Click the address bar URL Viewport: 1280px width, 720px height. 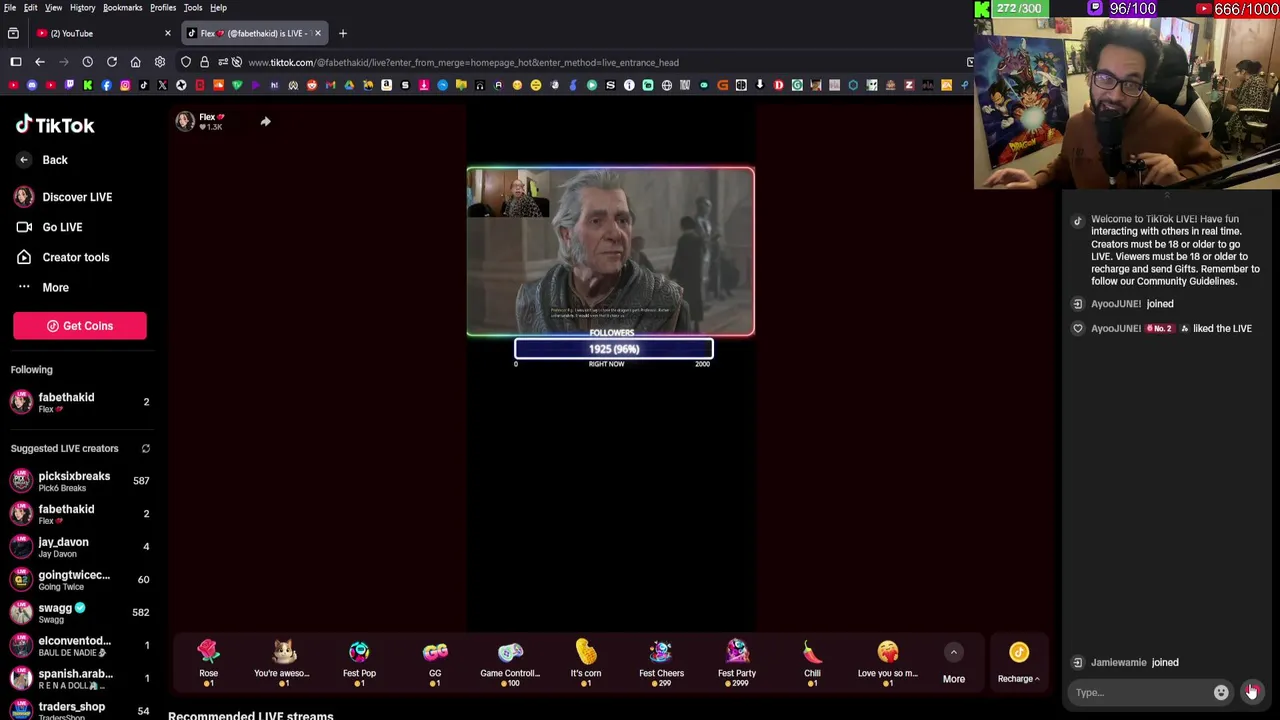coord(463,62)
